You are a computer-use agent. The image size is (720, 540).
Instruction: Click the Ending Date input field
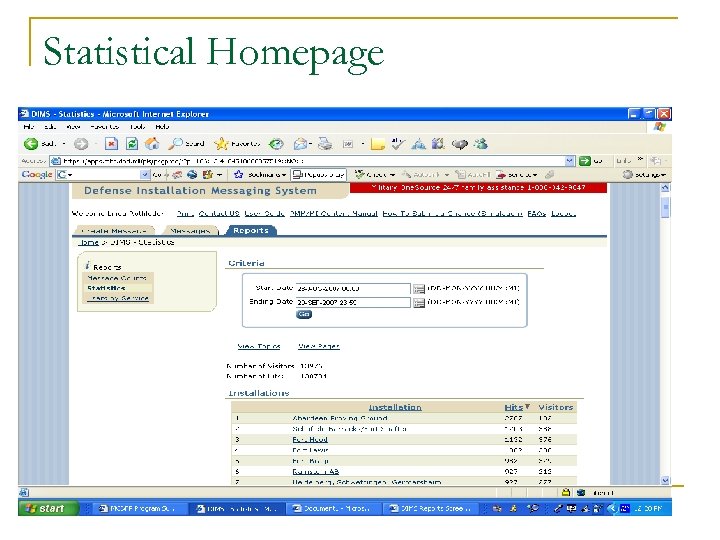tap(353, 303)
